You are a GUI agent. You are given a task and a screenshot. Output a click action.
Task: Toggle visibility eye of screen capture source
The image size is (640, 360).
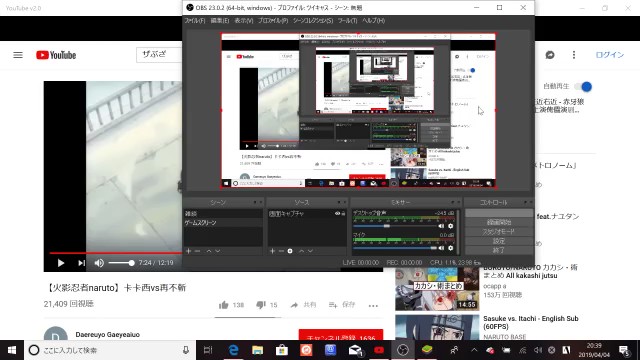337,213
